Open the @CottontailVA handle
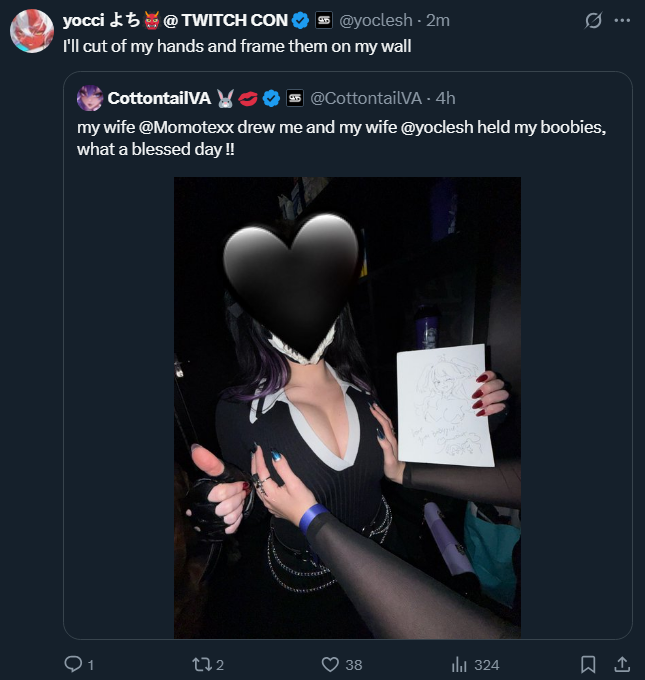 (x=366, y=98)
